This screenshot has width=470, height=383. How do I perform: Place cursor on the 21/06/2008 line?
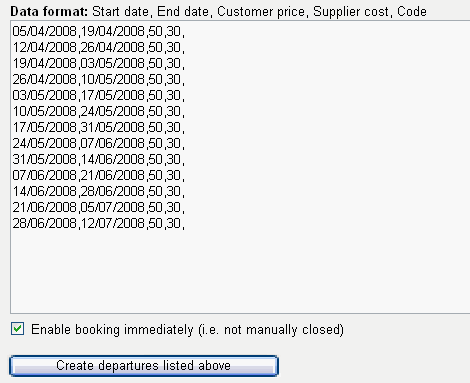click(x=98, y=207)
